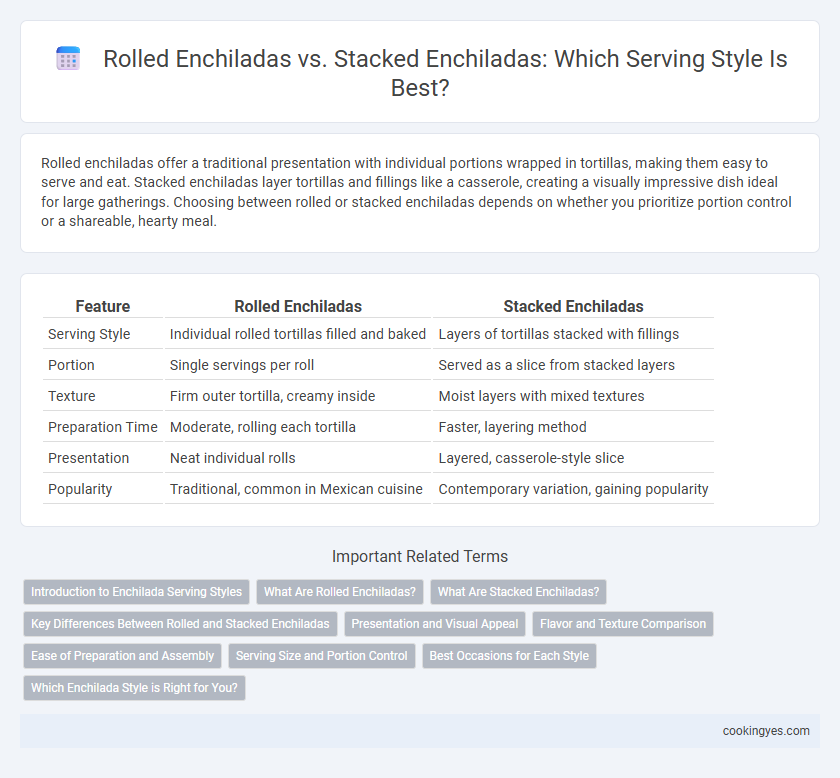Select the Popularity row label
The width and height of the screenshot is (840, 778).
point(80,489)
